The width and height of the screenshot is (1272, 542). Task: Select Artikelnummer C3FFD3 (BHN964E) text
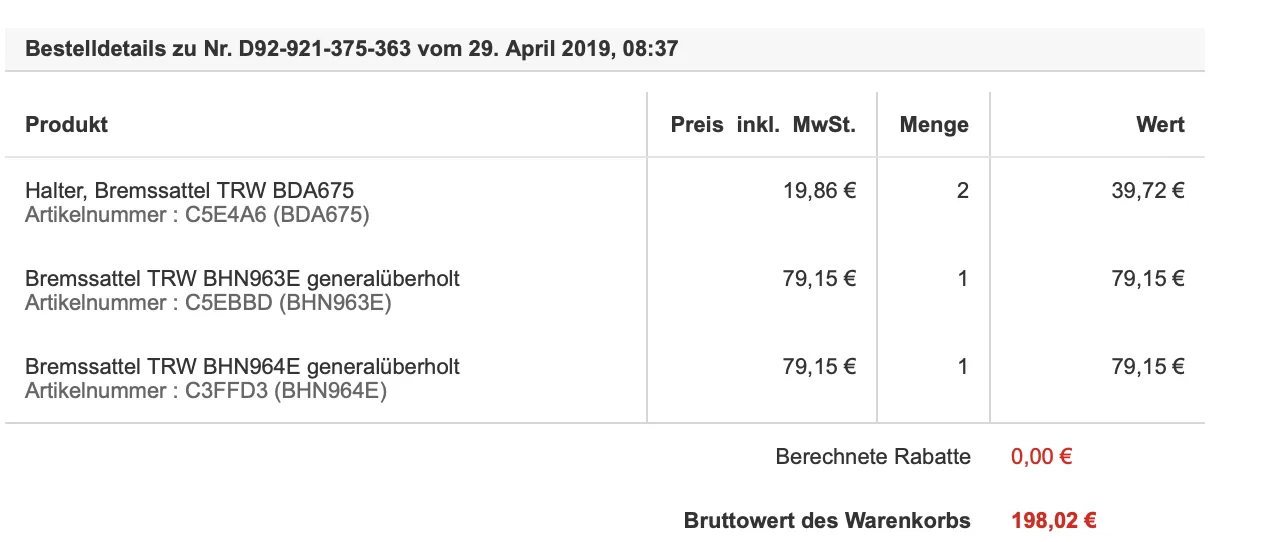(x=206, y=391)
